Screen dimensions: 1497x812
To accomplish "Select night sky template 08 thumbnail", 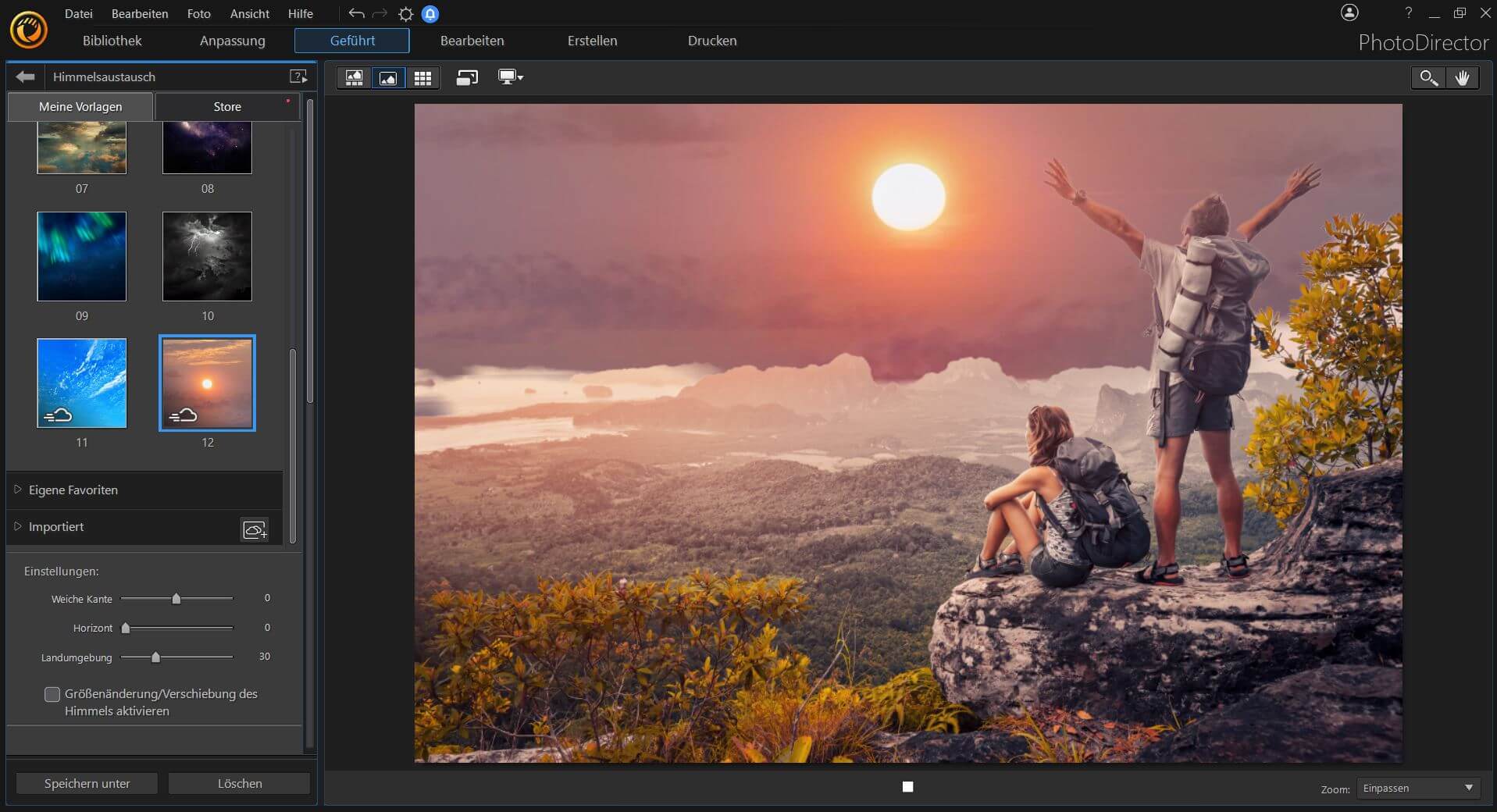I will (208, 148).
